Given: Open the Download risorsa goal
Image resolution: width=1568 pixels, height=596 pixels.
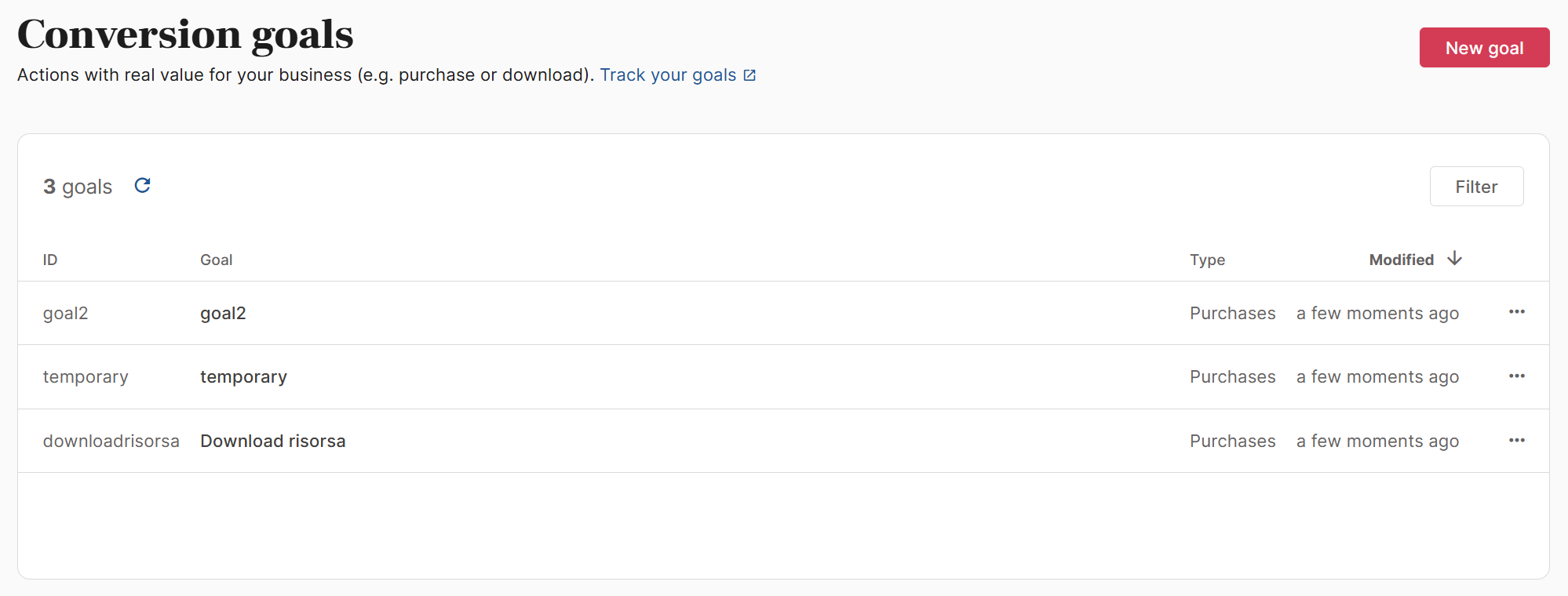Looking at the screenshot, I should coord(272,442).
